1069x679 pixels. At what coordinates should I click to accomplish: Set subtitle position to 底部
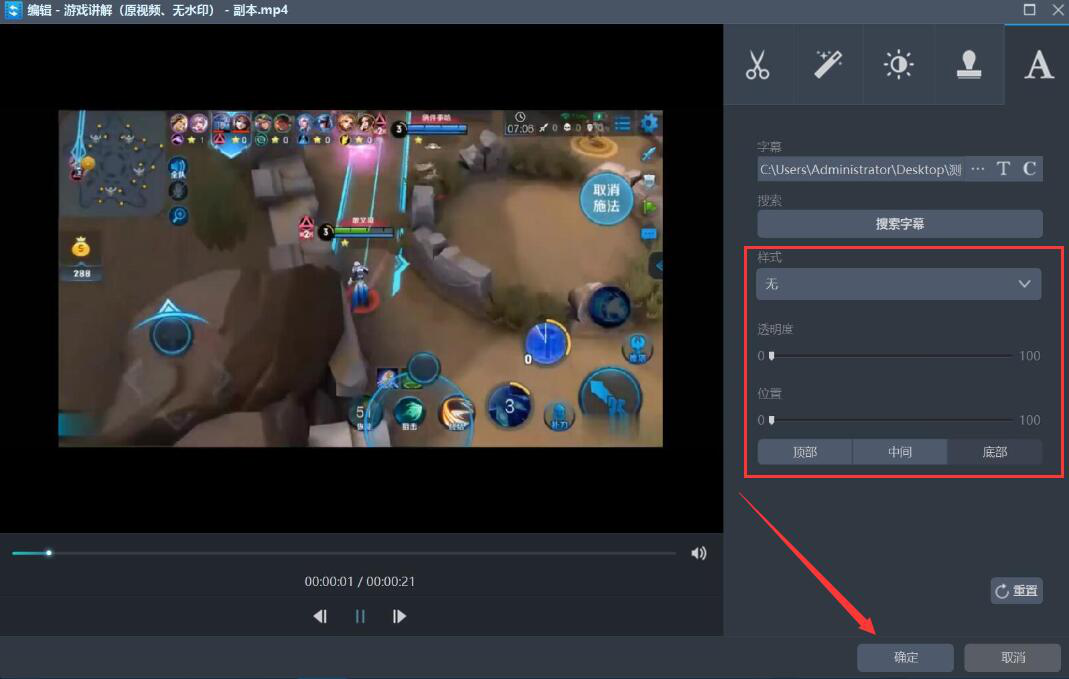[995, 452]
